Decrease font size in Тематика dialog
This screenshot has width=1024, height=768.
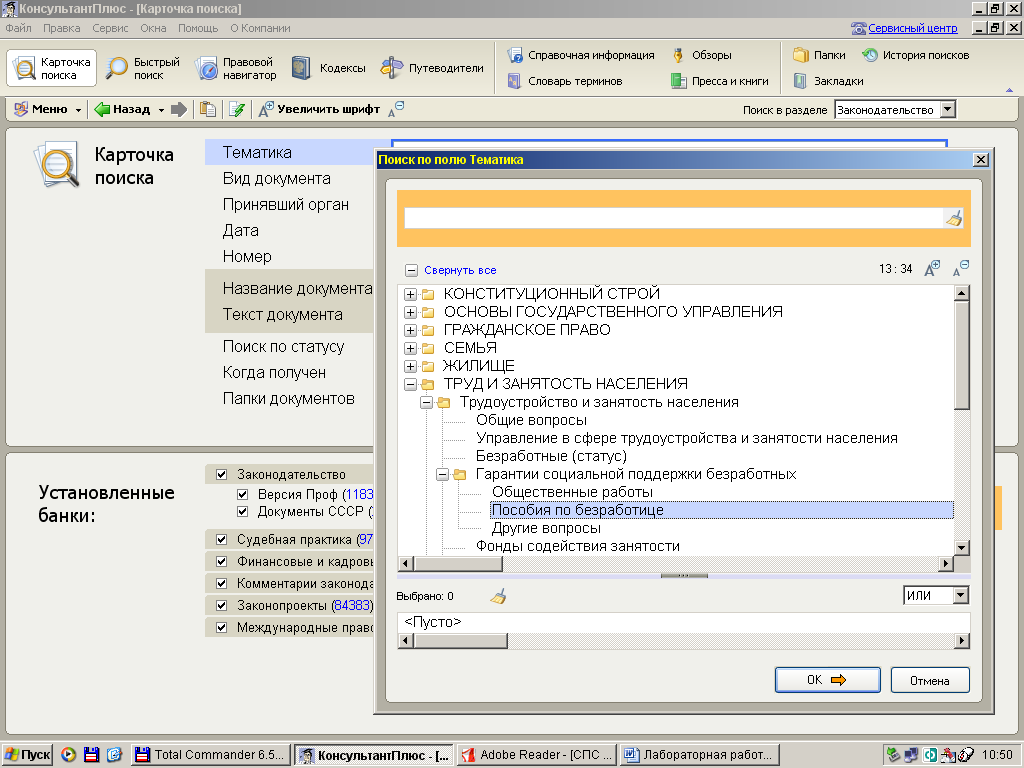961,268
